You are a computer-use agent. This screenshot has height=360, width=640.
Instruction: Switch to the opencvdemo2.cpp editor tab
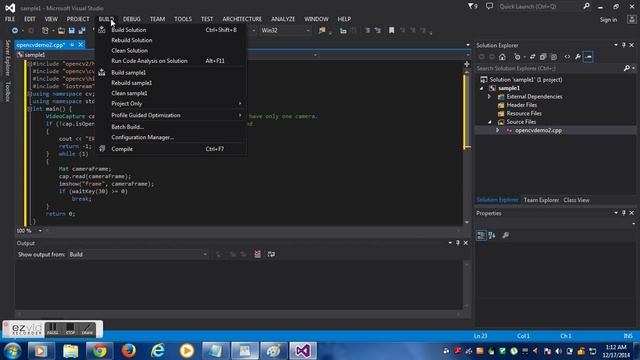pyautogui.click(x=41, y=45)
